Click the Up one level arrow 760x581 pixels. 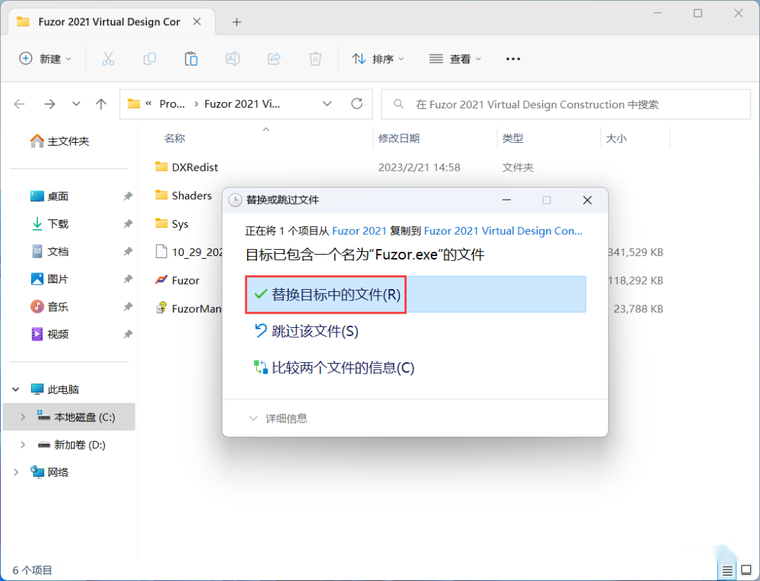click(101, 104)
